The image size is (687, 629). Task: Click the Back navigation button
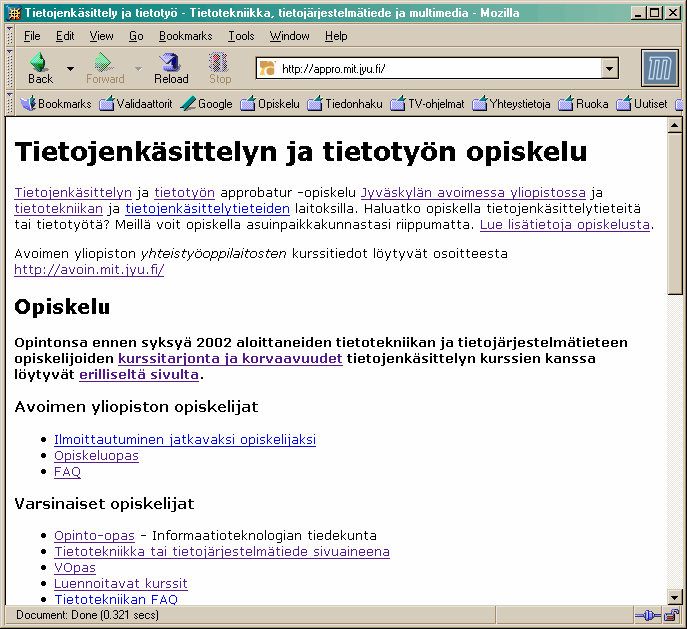pyautogui.click(x=40, y=68)
